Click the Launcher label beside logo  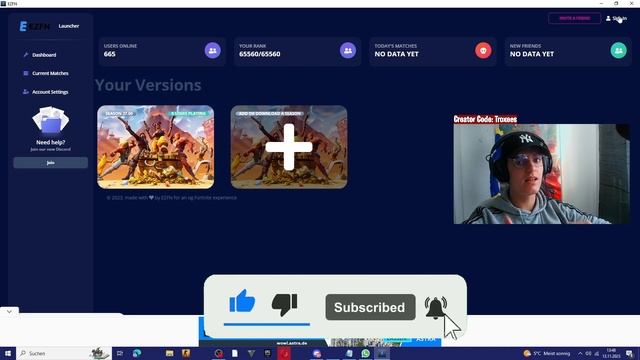pos(69,26)
